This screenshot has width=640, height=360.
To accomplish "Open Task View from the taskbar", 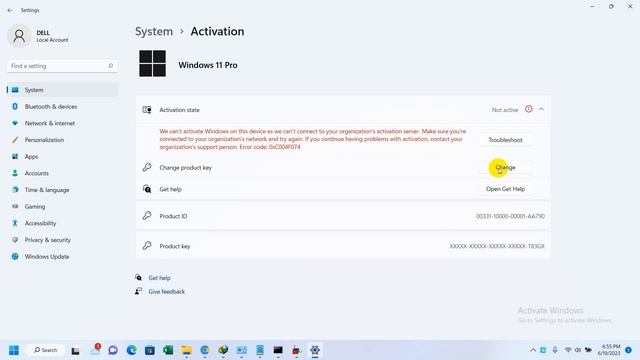I will click(76, 351).
